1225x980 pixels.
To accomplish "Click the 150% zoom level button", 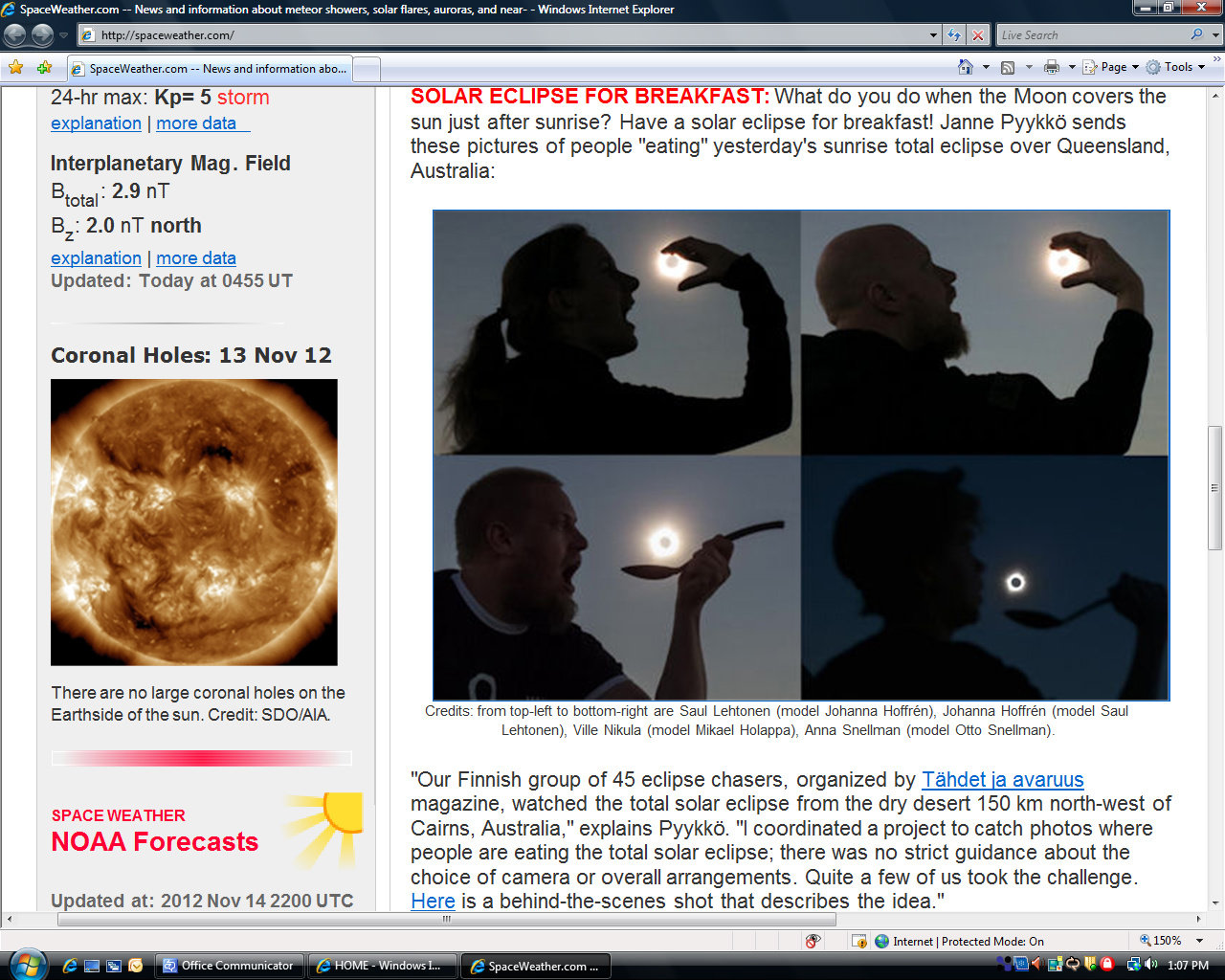I will pos(1161,942).
